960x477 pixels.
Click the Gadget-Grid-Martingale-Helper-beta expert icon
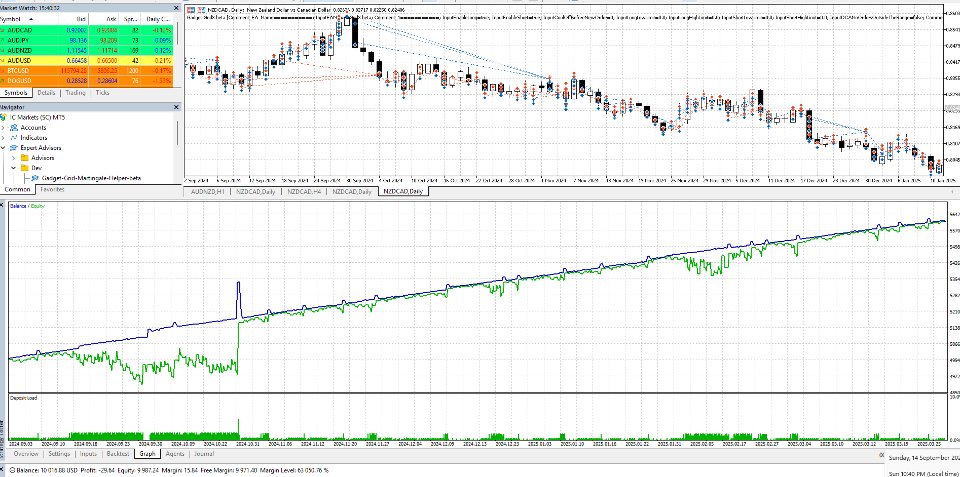35,178
